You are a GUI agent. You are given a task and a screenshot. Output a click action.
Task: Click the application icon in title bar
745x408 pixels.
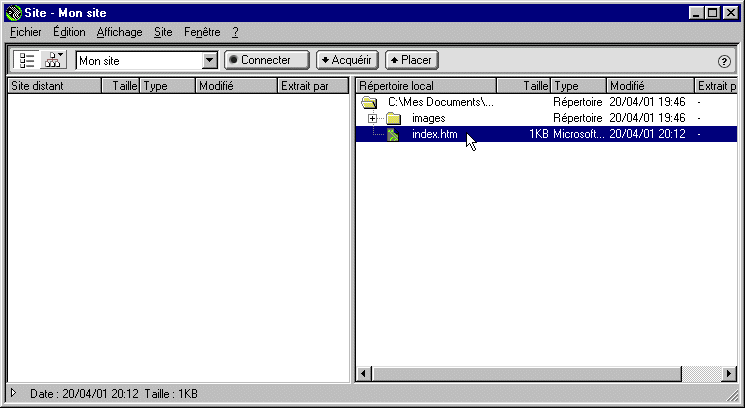pyautogui.click(x=12, y=13)
